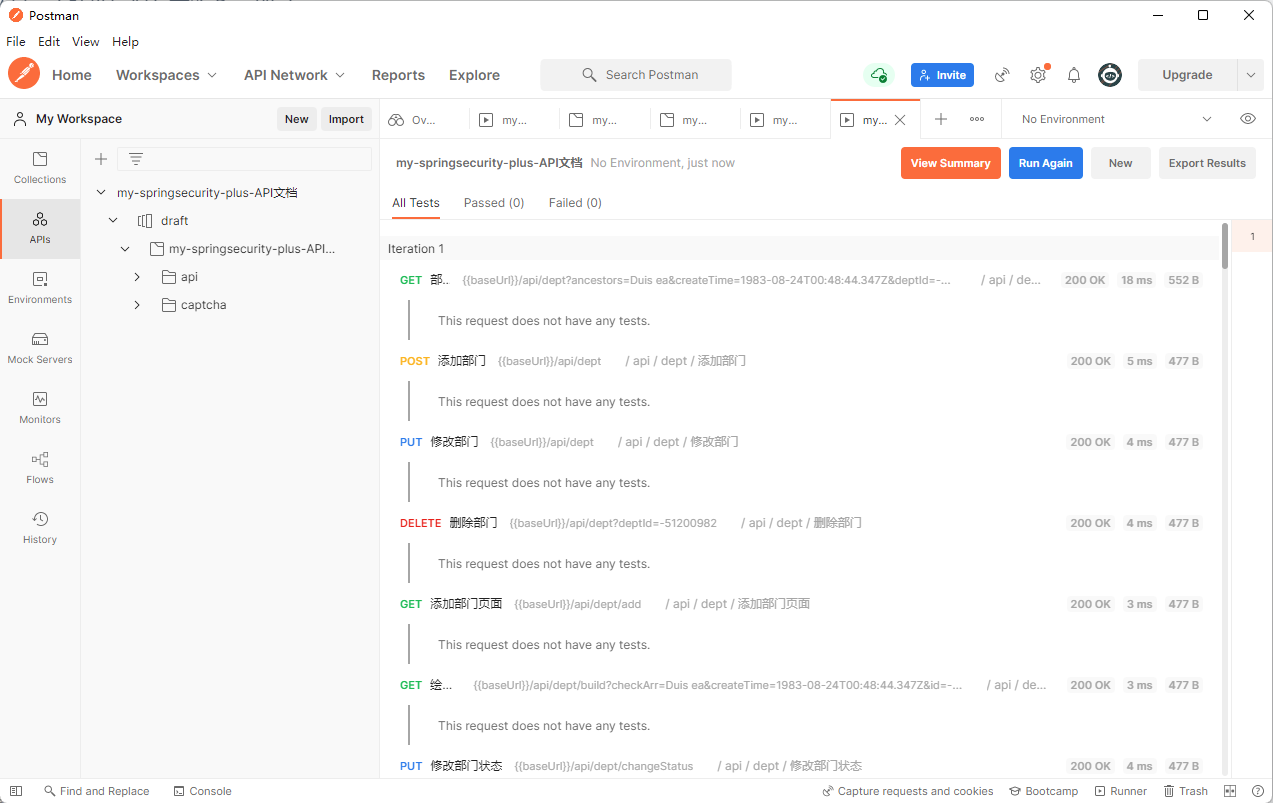
Task: Close the active runner tab
Action: click(x=900, y=120)
